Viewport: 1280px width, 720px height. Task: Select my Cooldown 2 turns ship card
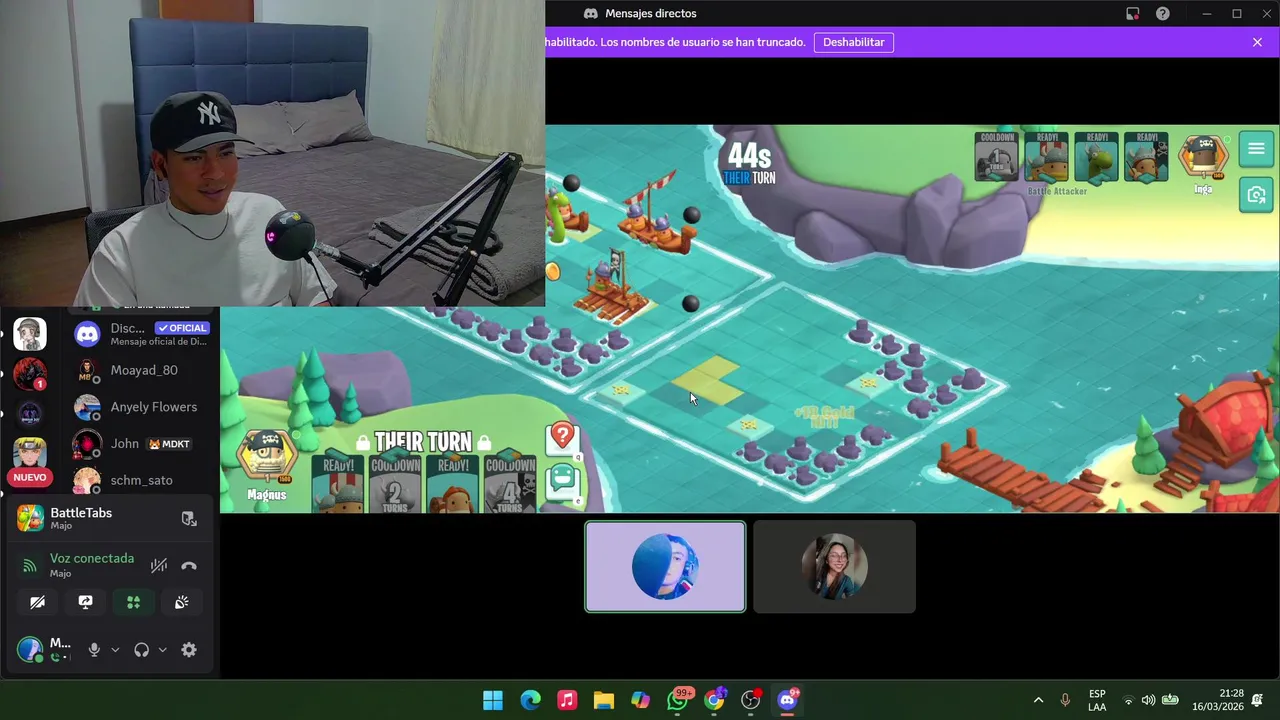click(x=396, y=484)
